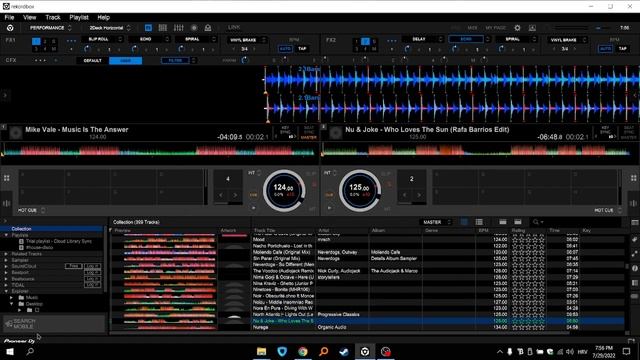Toggle FX1 AUTO BPM mode
This screenshot has width=640, height=360.
[x=285, y=49]
